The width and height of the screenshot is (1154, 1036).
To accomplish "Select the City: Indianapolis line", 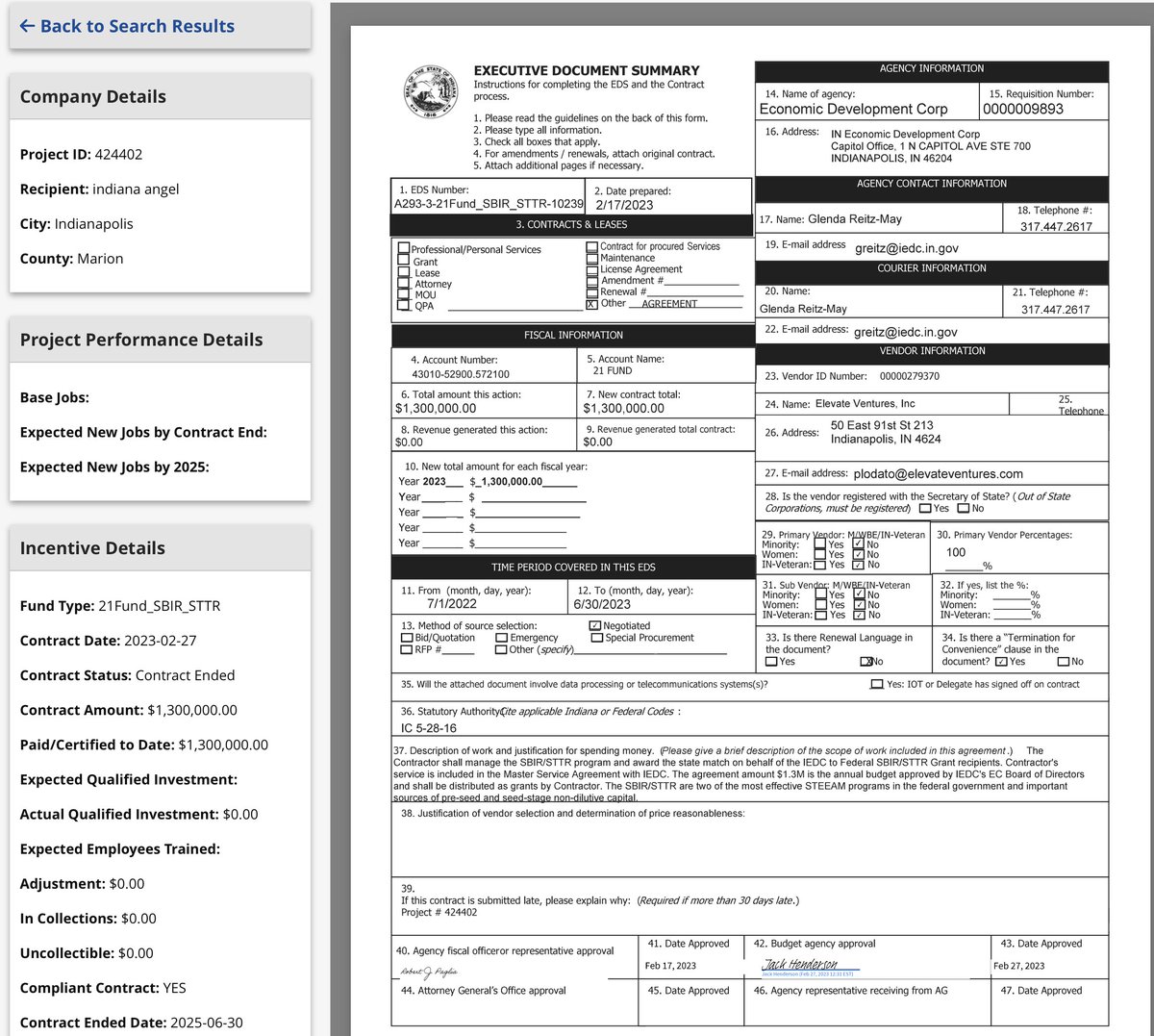I will pyautogui.click(x=77, y=223).
